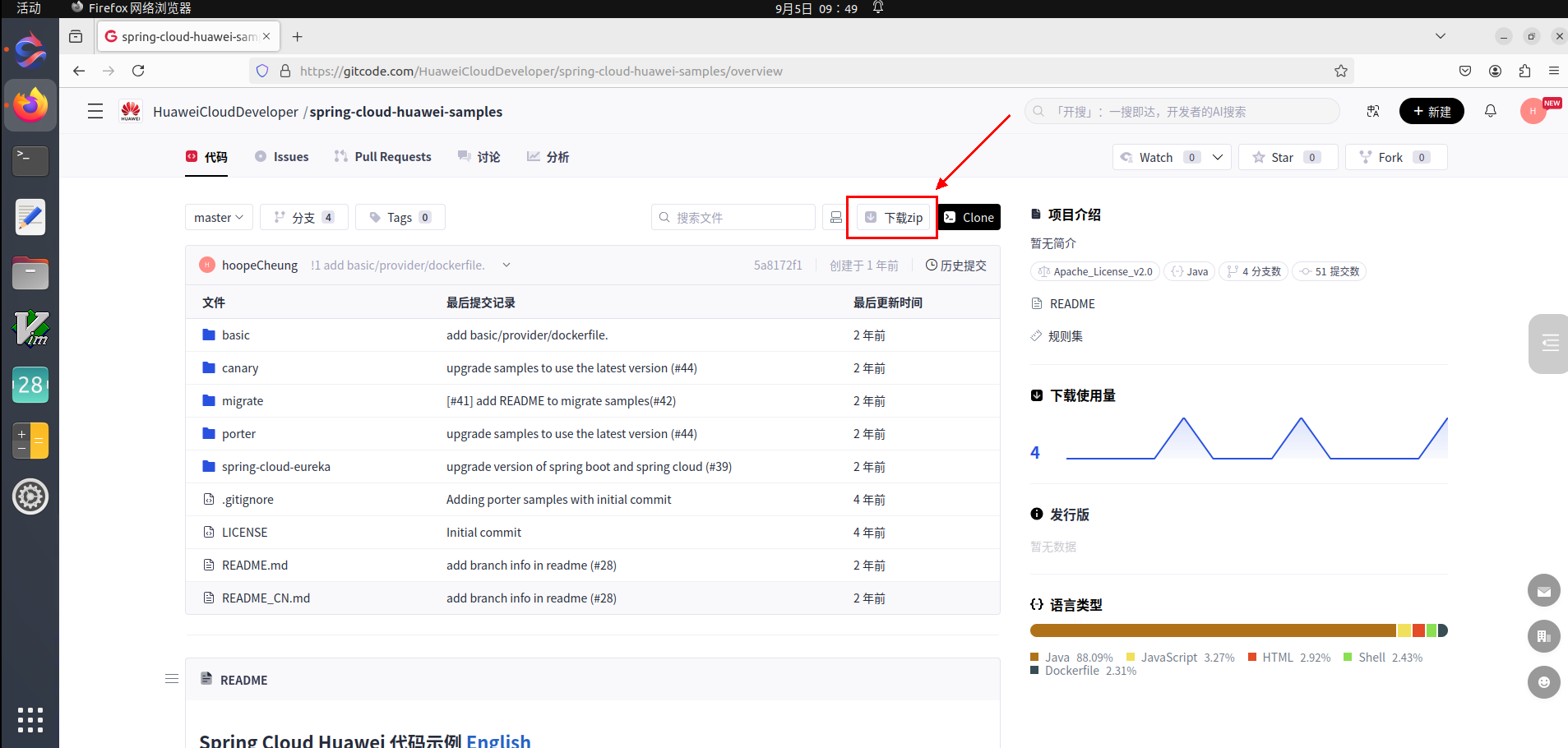Click the Watch button

coord(1157,157)
